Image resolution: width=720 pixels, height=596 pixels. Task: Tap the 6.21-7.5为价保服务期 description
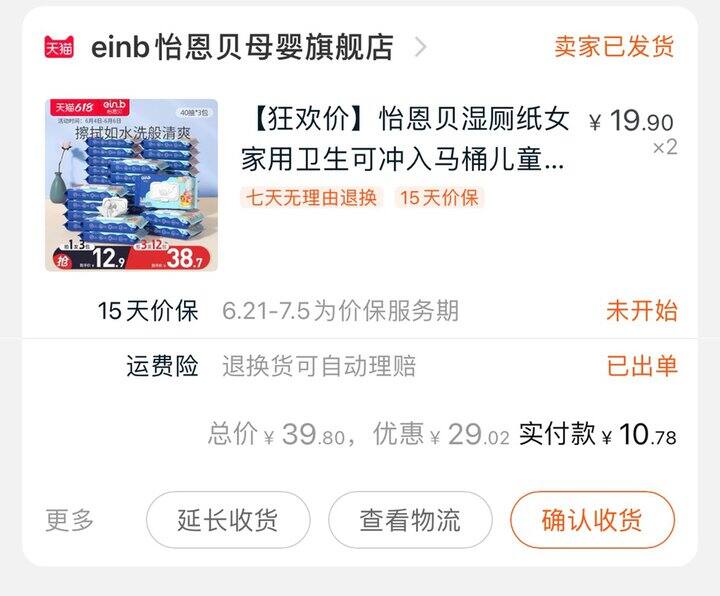point(340,311)
